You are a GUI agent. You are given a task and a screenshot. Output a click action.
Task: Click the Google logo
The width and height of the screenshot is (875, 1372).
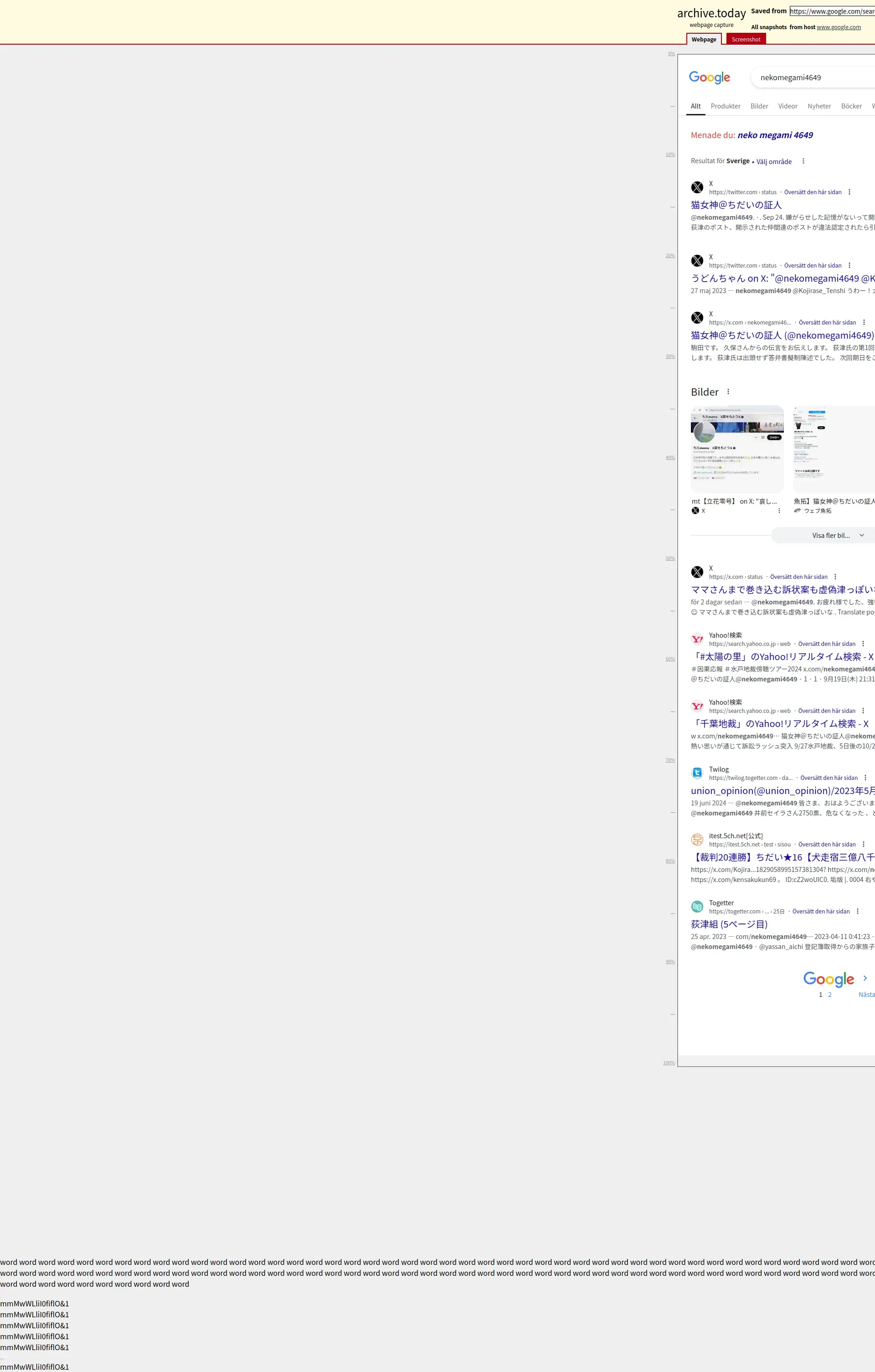[x=709, y=77]
